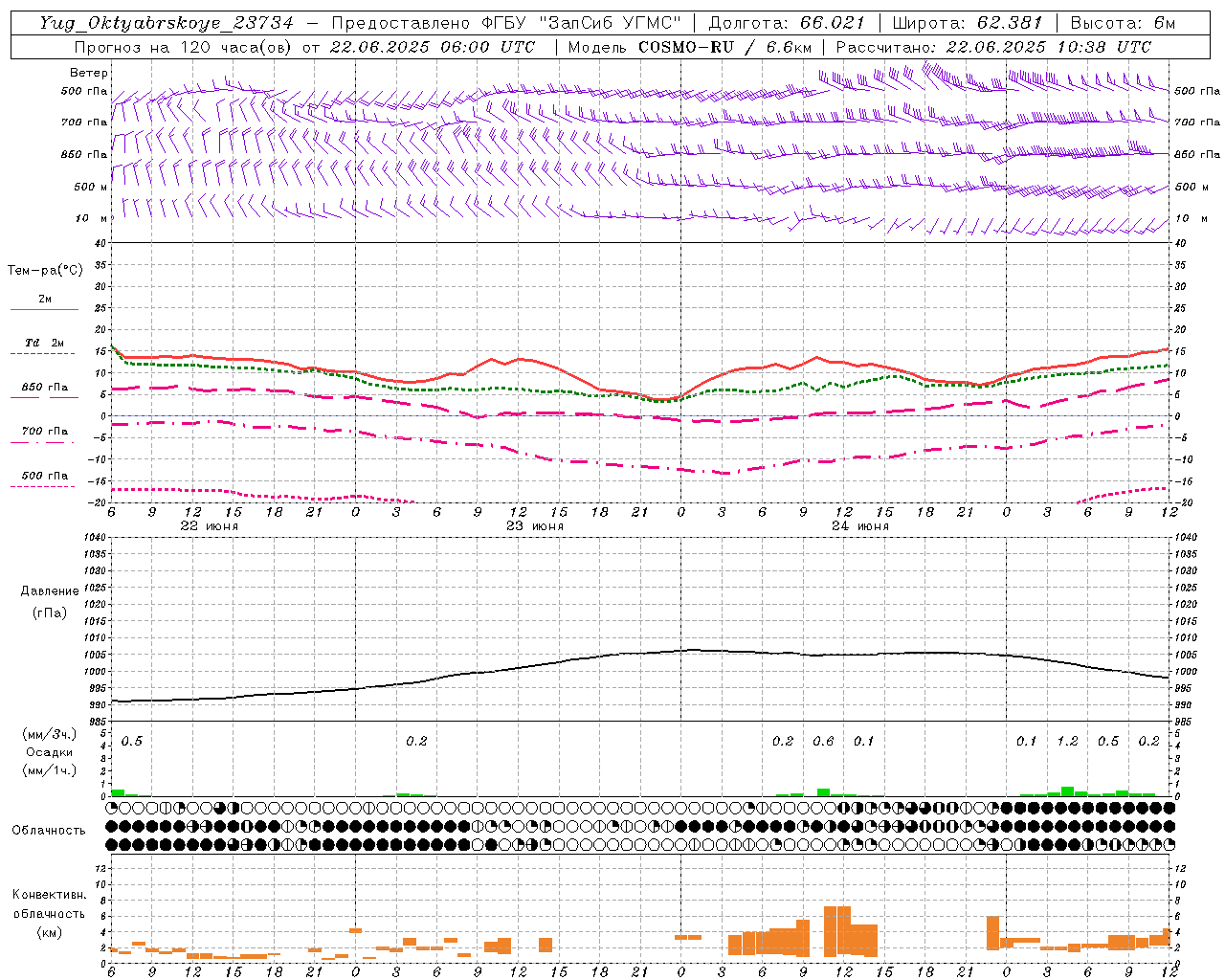Select the provider text ФГБУ "ЗапСиб УГМС"
Screen dimensions: 1225x980
click(581, 23)
